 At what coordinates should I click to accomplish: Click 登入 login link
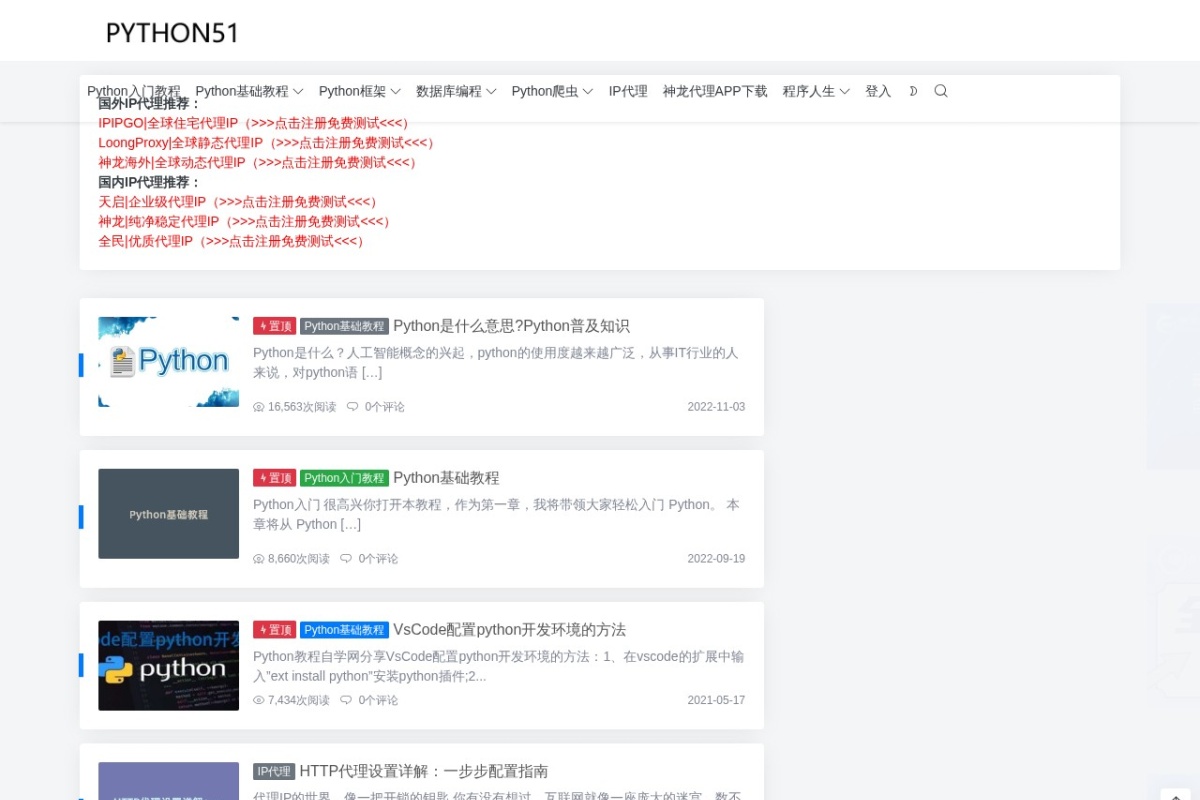[878, 91]
